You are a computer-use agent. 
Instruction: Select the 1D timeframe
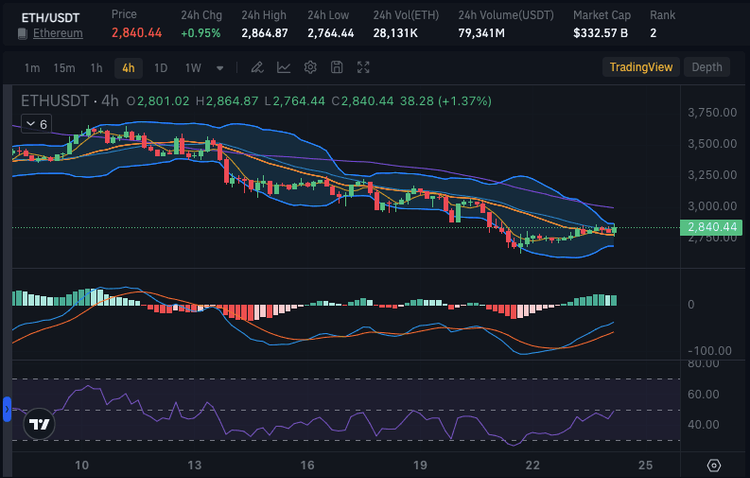coord(160,68)
